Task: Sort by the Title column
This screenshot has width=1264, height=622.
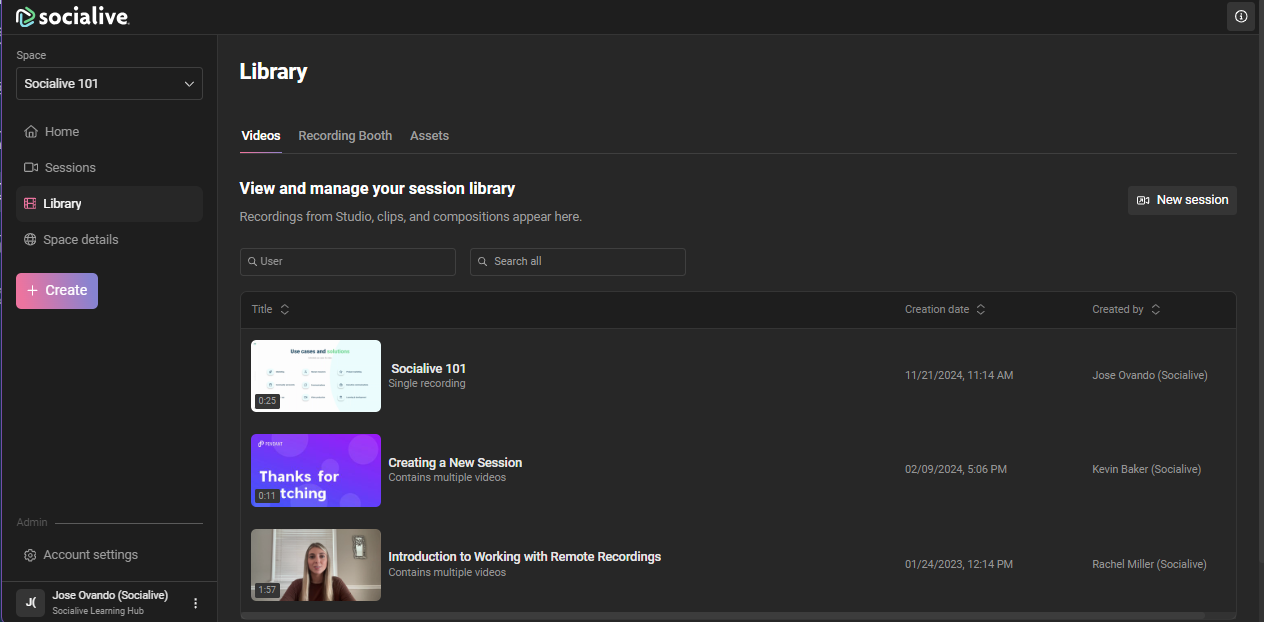Action: click(x=271, y=310)
